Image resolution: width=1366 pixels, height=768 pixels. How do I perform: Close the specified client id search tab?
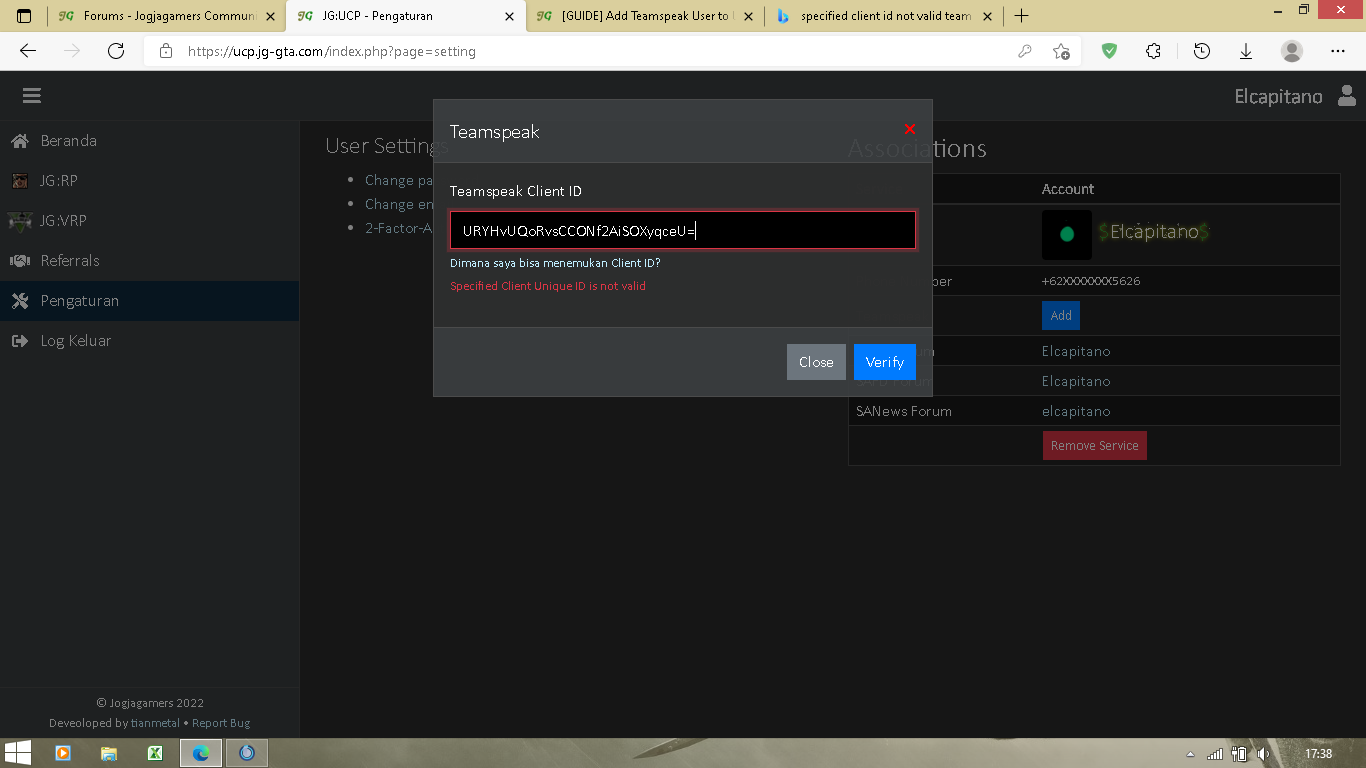[988, 17]
